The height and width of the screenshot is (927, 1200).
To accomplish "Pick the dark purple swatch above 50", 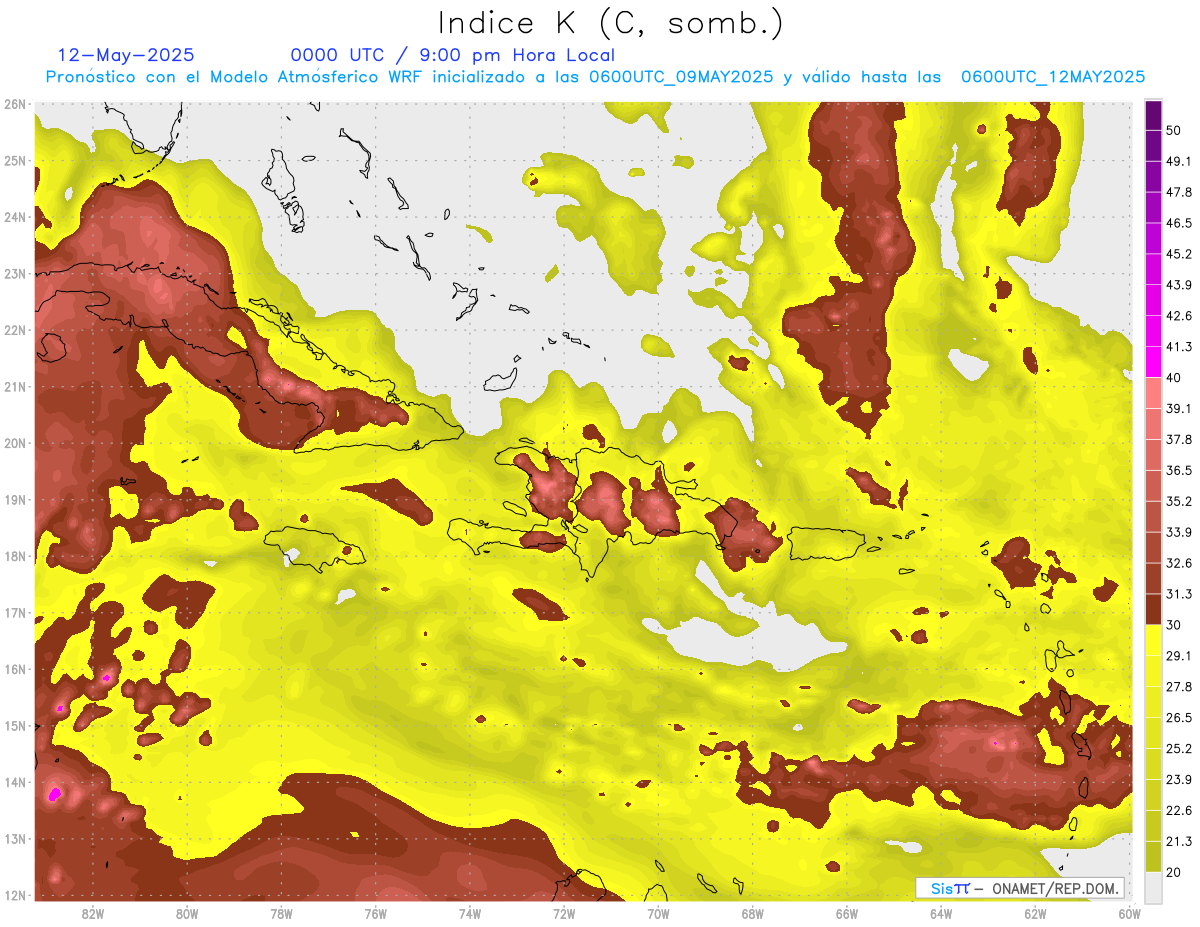I will [x=1154, y=115].
